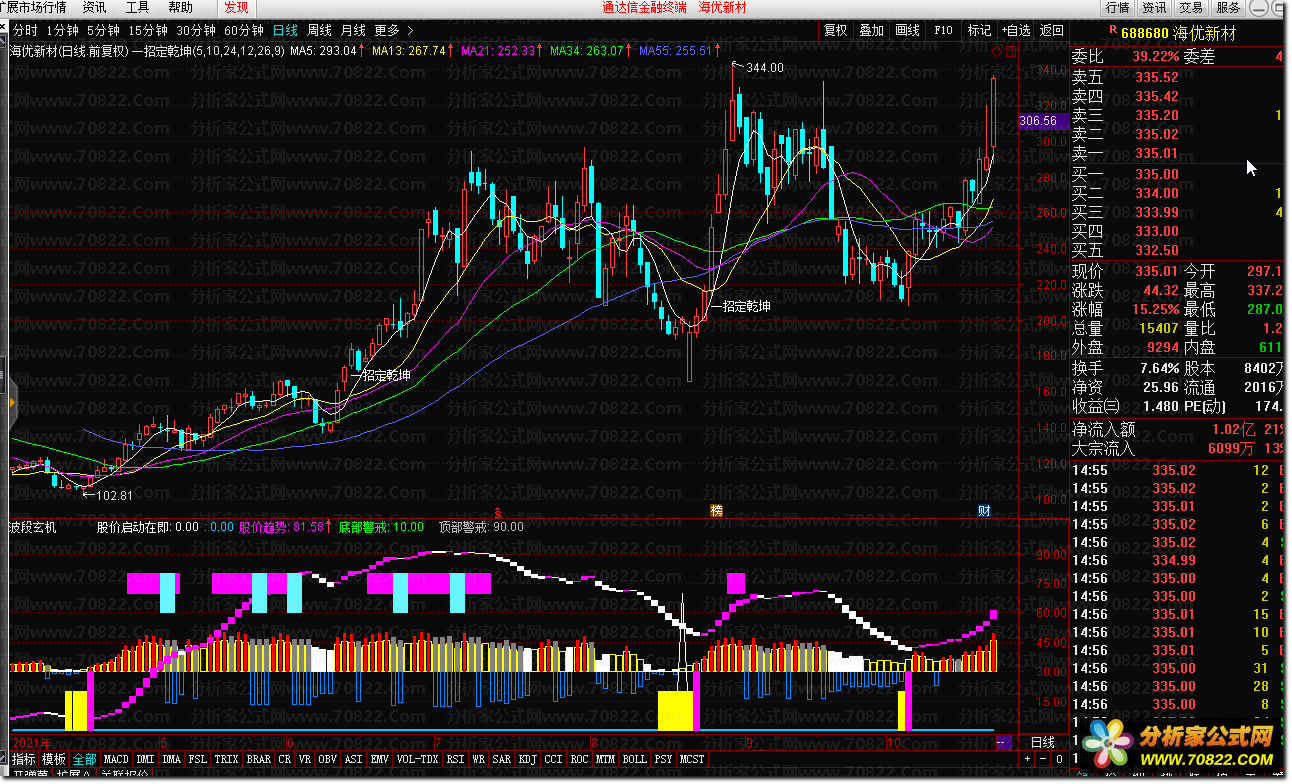Screen dimensions: 1292x784
Task: Open F10 company information
Action: 943,30
